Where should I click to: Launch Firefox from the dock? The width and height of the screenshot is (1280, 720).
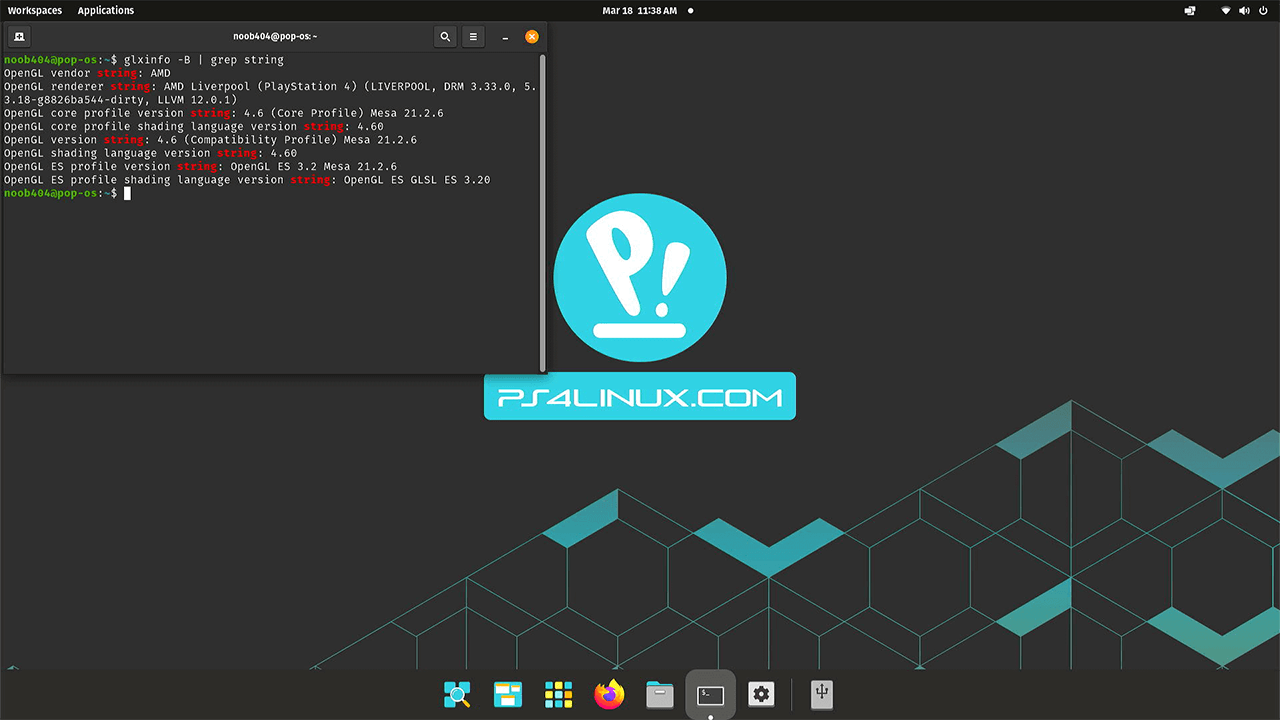coord(609,694)
